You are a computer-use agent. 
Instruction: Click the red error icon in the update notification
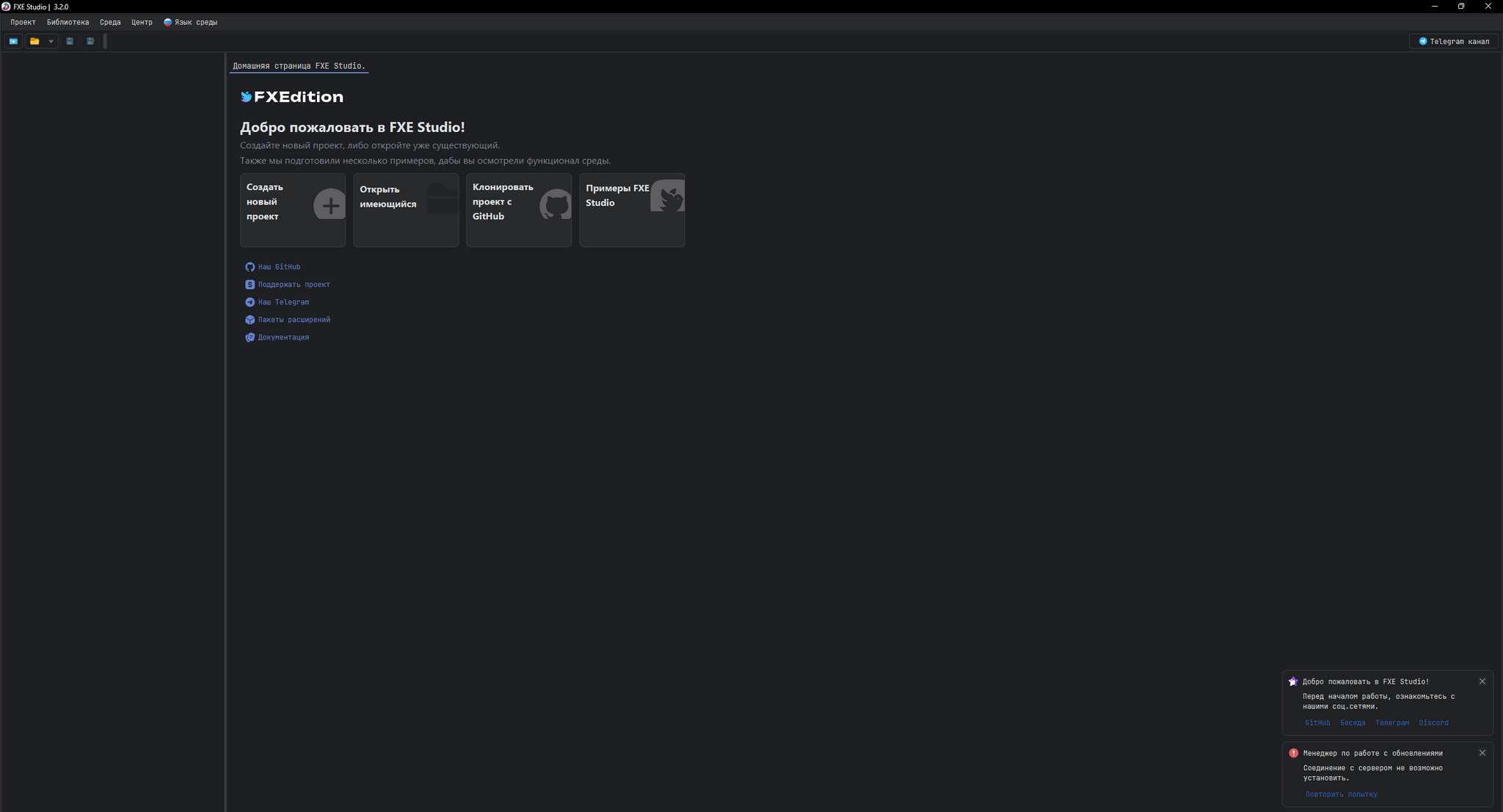pyautogui.click(x=1293, y=753)
